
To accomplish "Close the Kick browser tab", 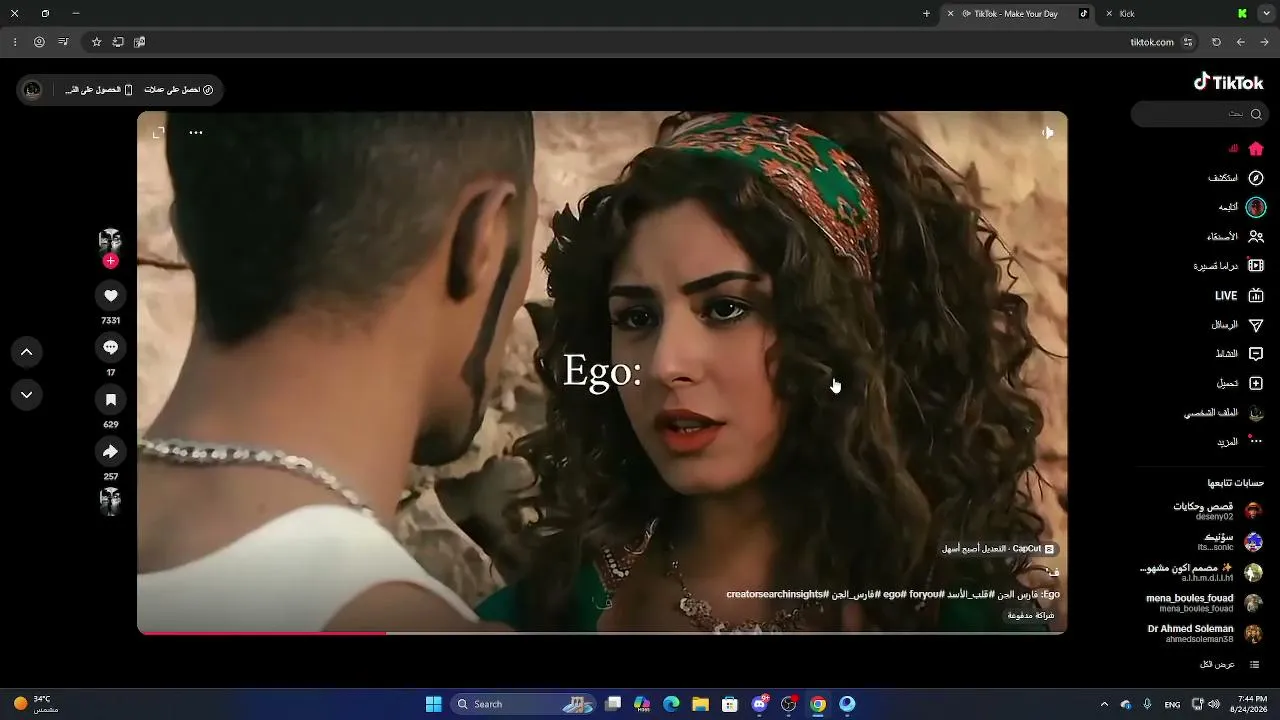I will tap(1109, 14).
